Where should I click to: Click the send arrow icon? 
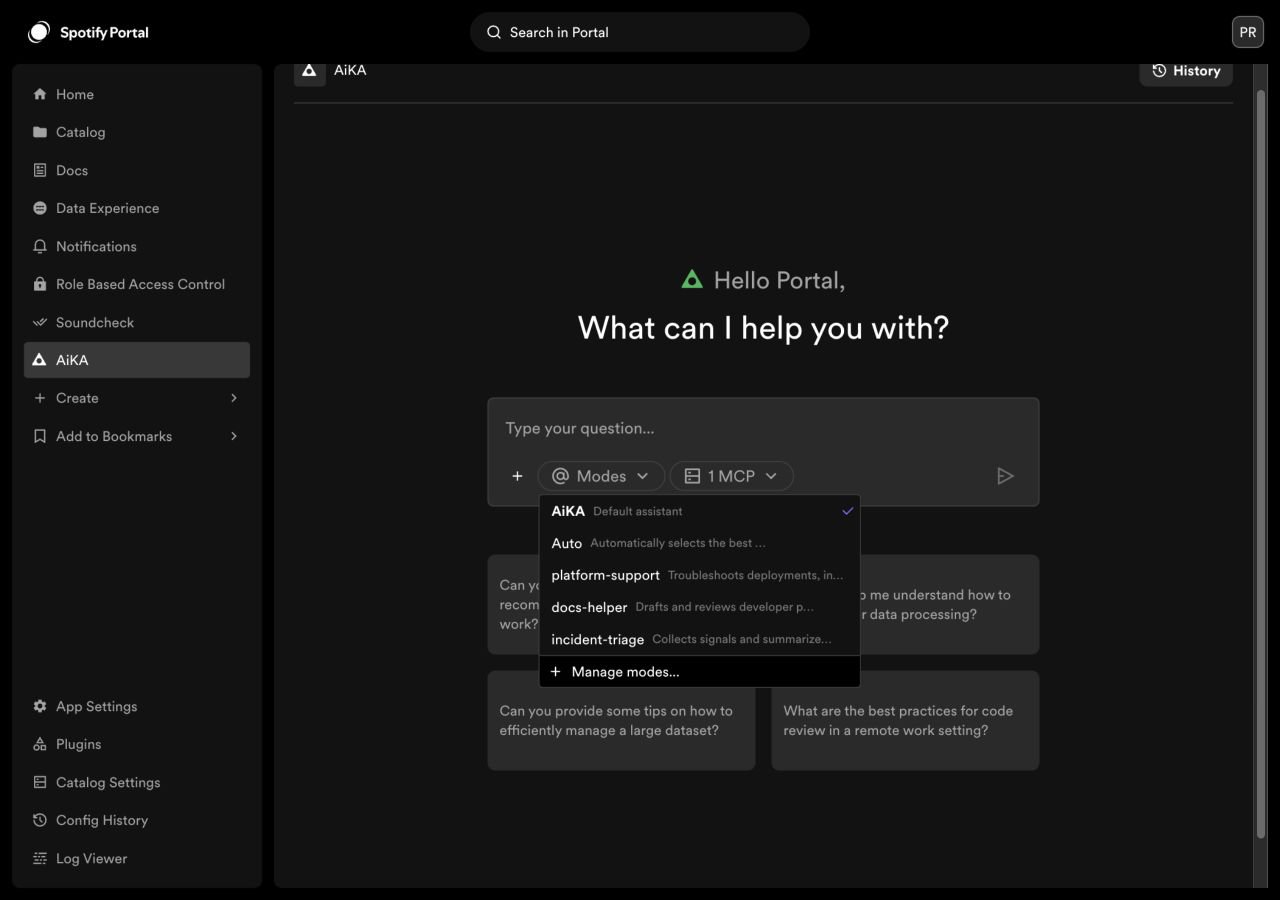1006,476
